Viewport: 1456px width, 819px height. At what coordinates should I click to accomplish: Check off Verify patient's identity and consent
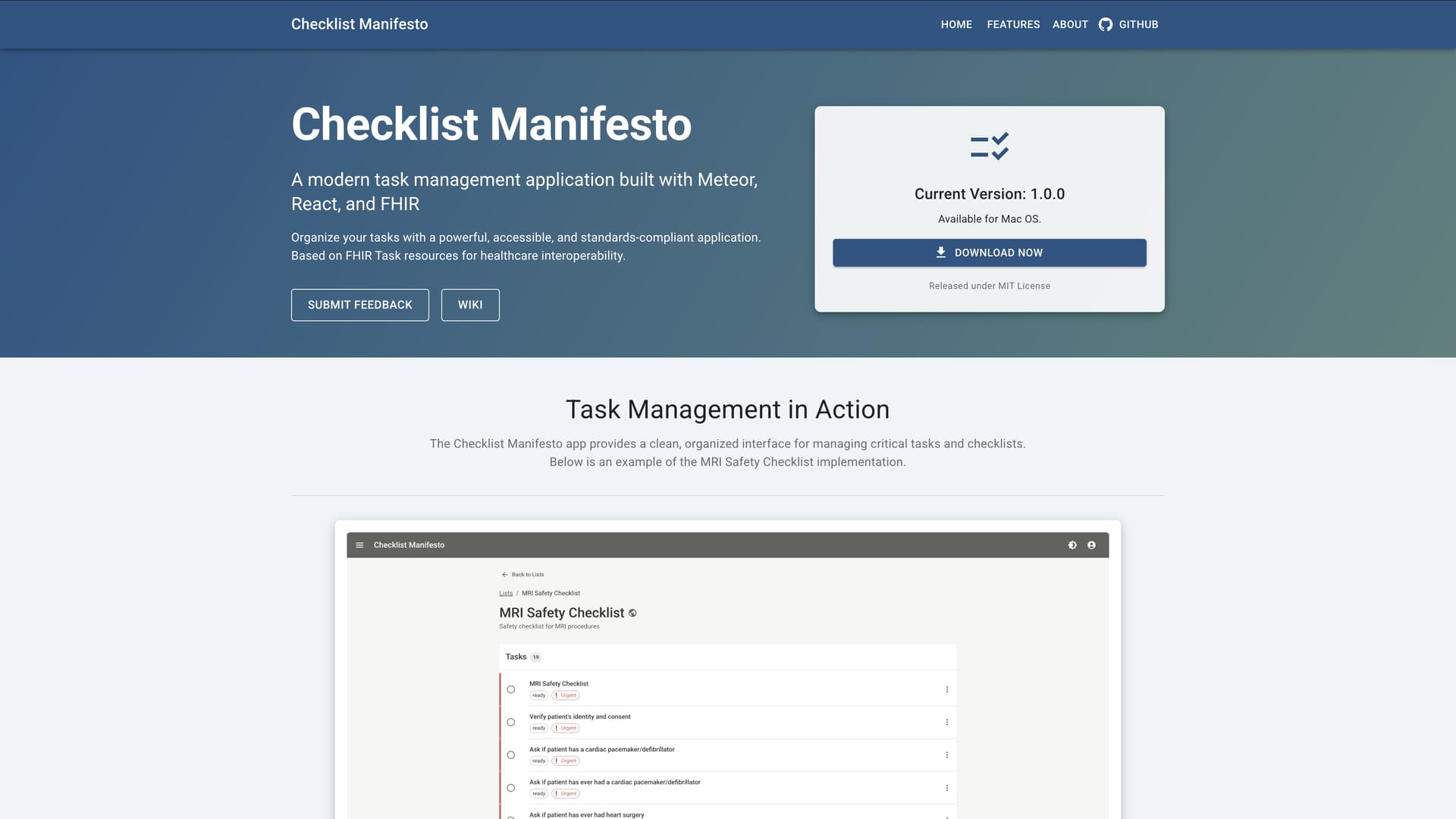(x=511, y=722)
